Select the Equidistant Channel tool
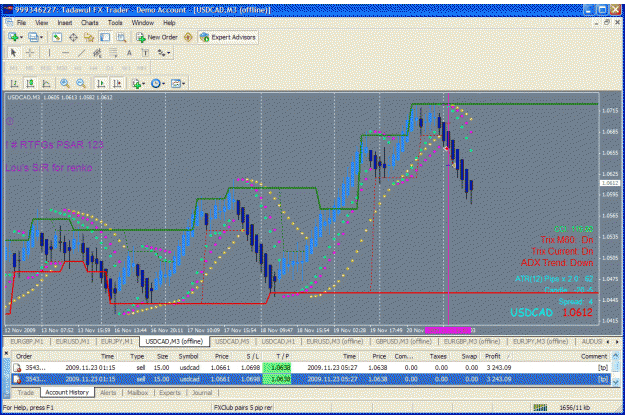The image size is (625, 415). 97,53
